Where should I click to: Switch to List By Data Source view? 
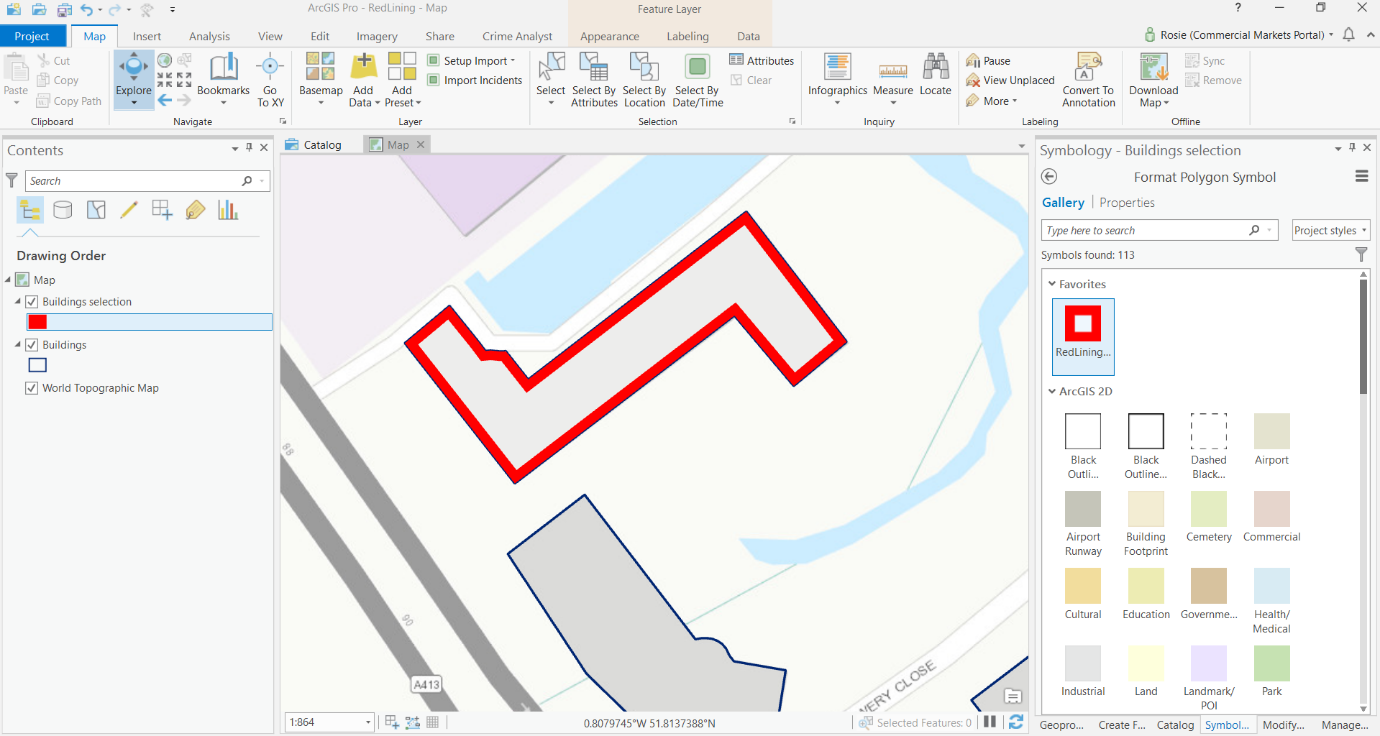point(62,210)
